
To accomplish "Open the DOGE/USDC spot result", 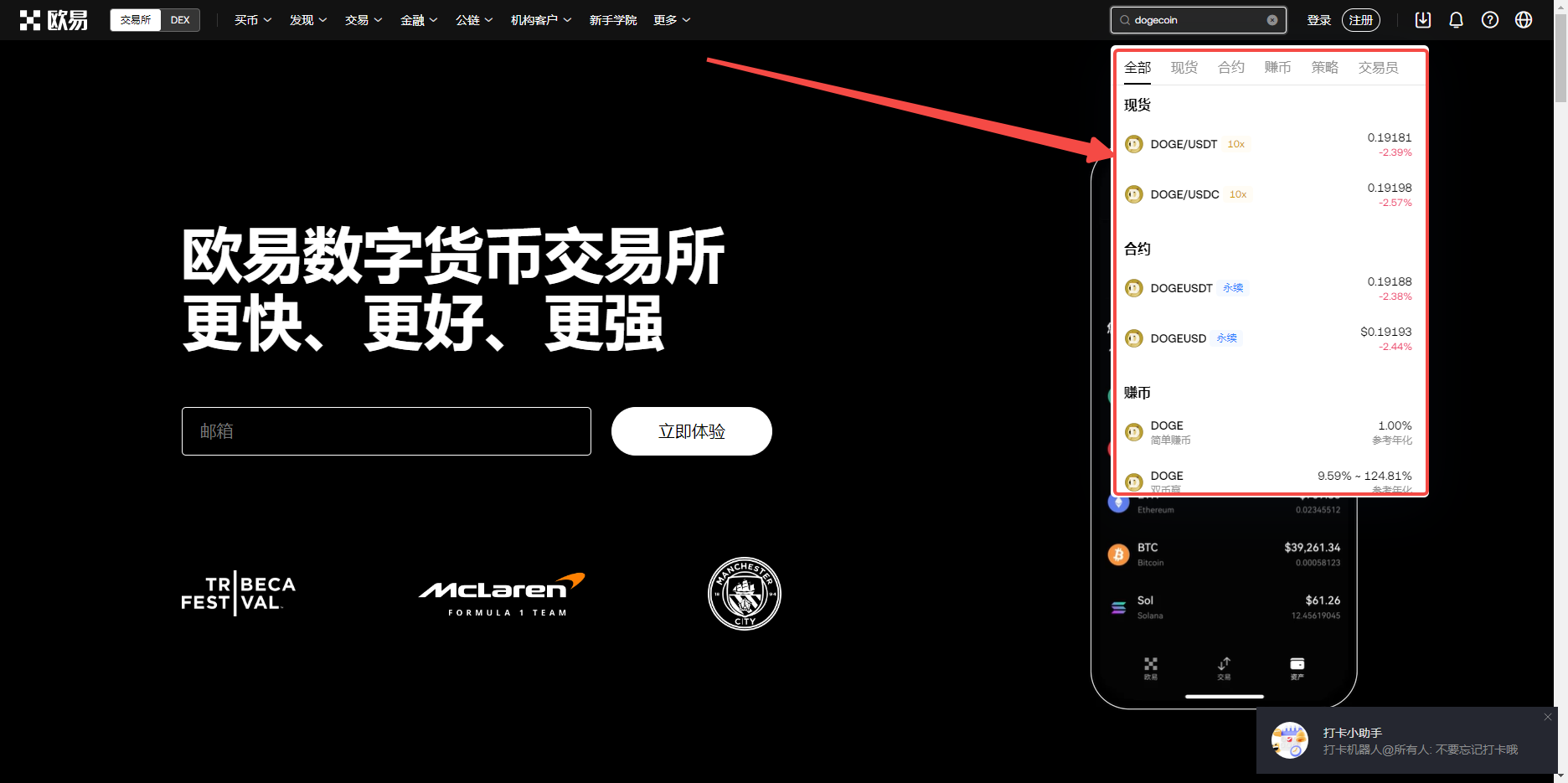I will coord(1270,194).
